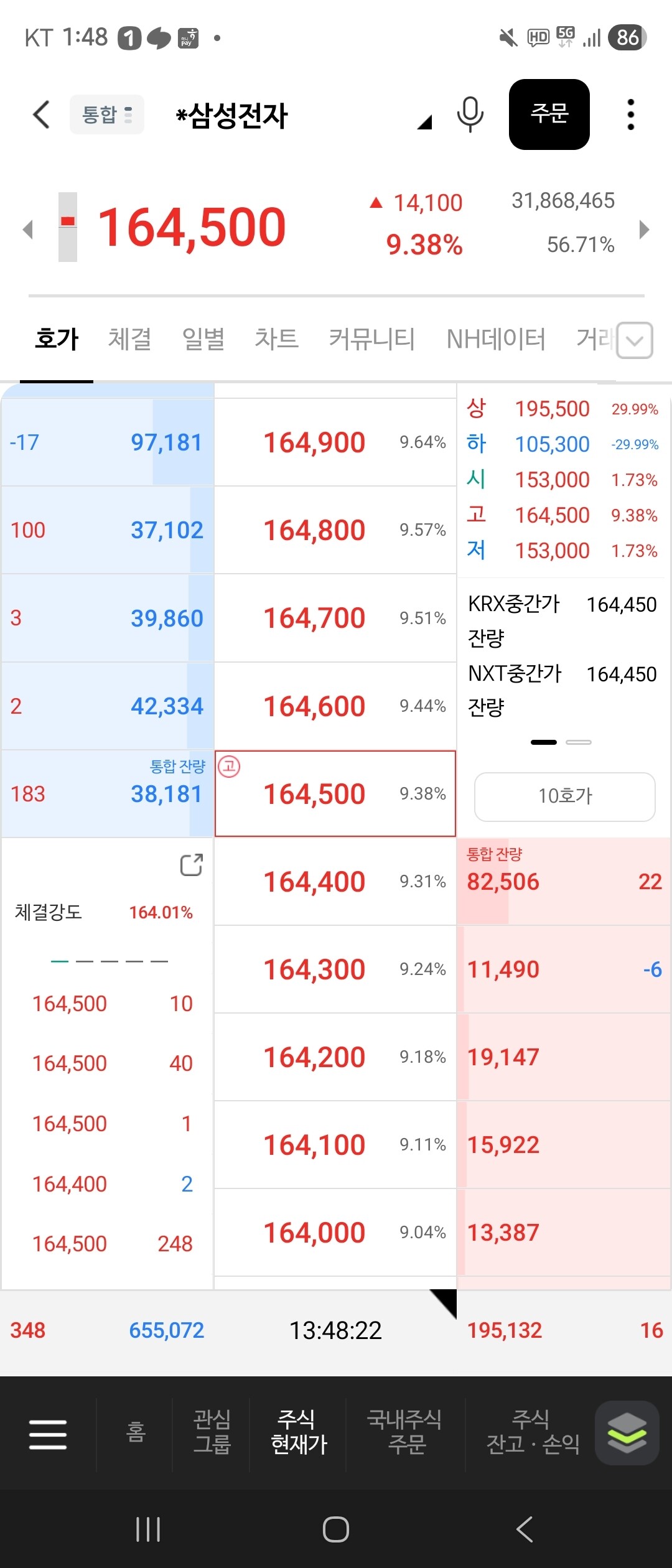Tap the microphone voice search icon
Image resolution: width=672 pixels, height=1568 pixels.
(470, 114)
